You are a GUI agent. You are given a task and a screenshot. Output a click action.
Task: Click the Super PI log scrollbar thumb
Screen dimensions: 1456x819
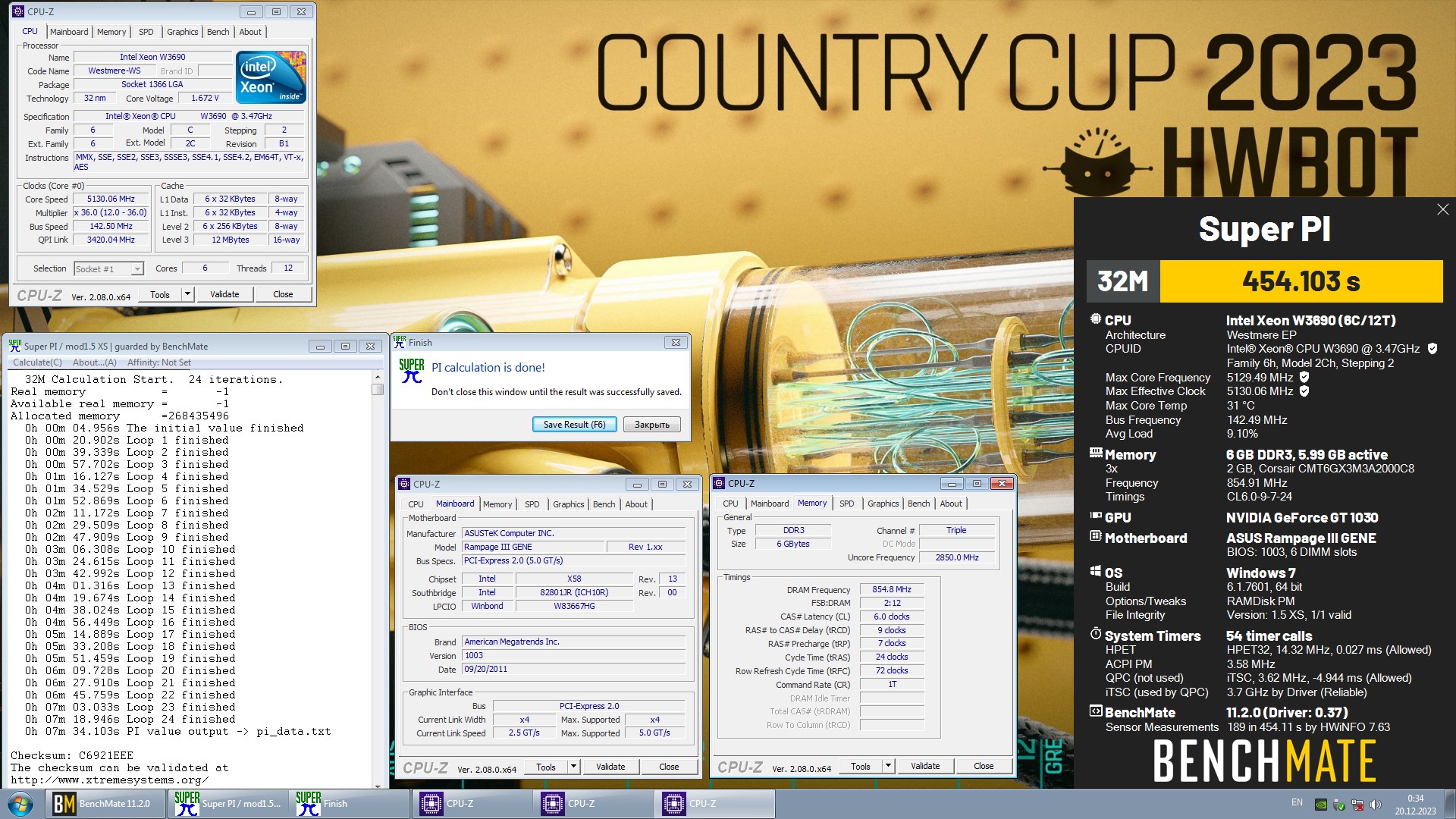378,389
